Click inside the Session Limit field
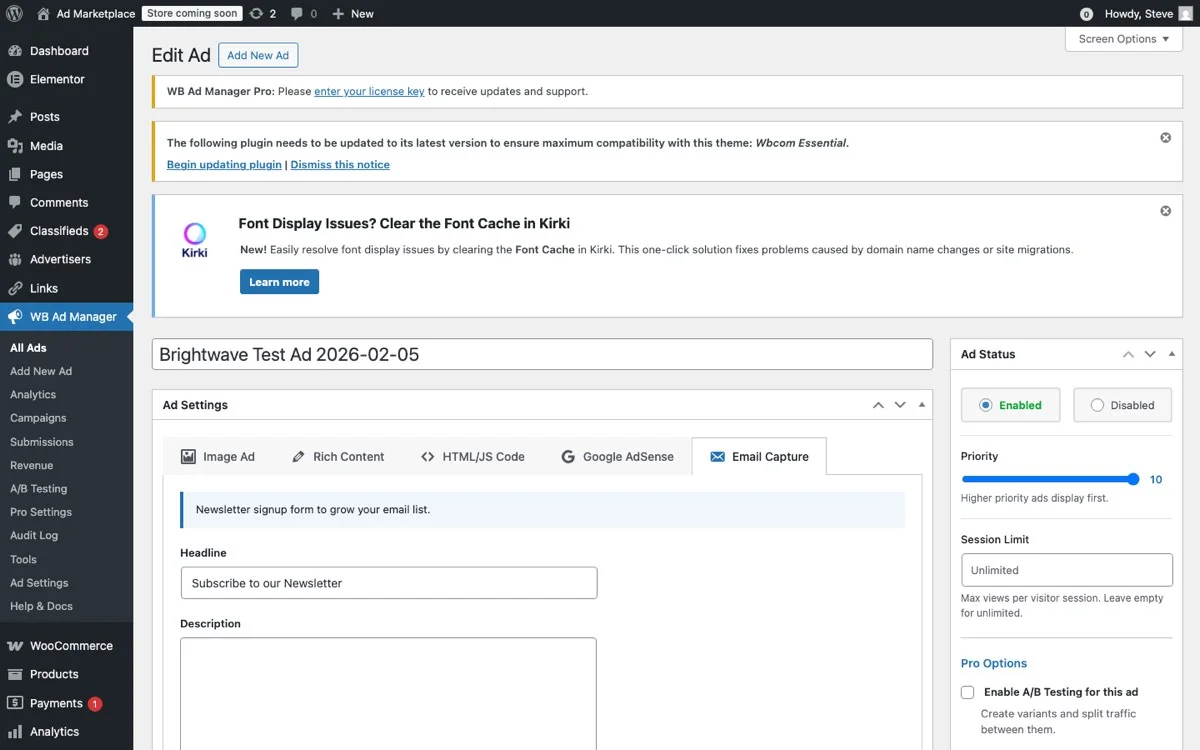1200x750 pixels. pos(1066,569)
